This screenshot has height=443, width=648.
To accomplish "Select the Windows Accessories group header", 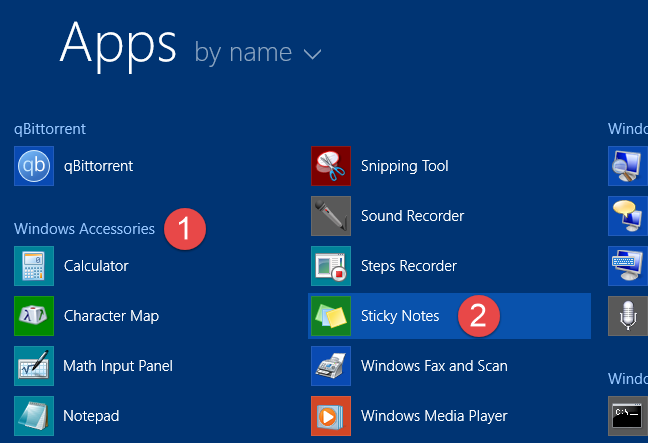I will click(x=84, y=229).
